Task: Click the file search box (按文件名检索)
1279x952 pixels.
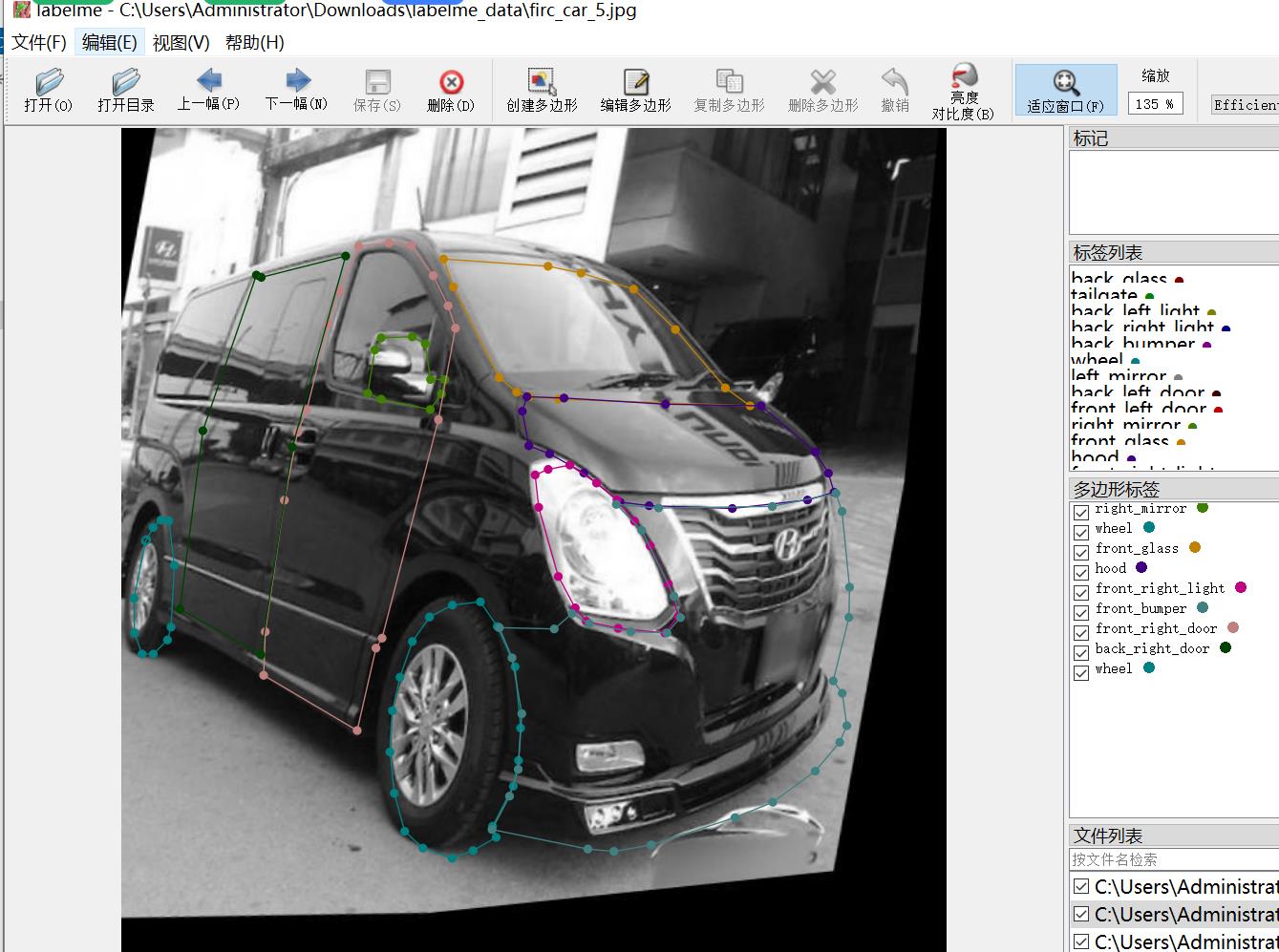Action: coord(1173,859)
